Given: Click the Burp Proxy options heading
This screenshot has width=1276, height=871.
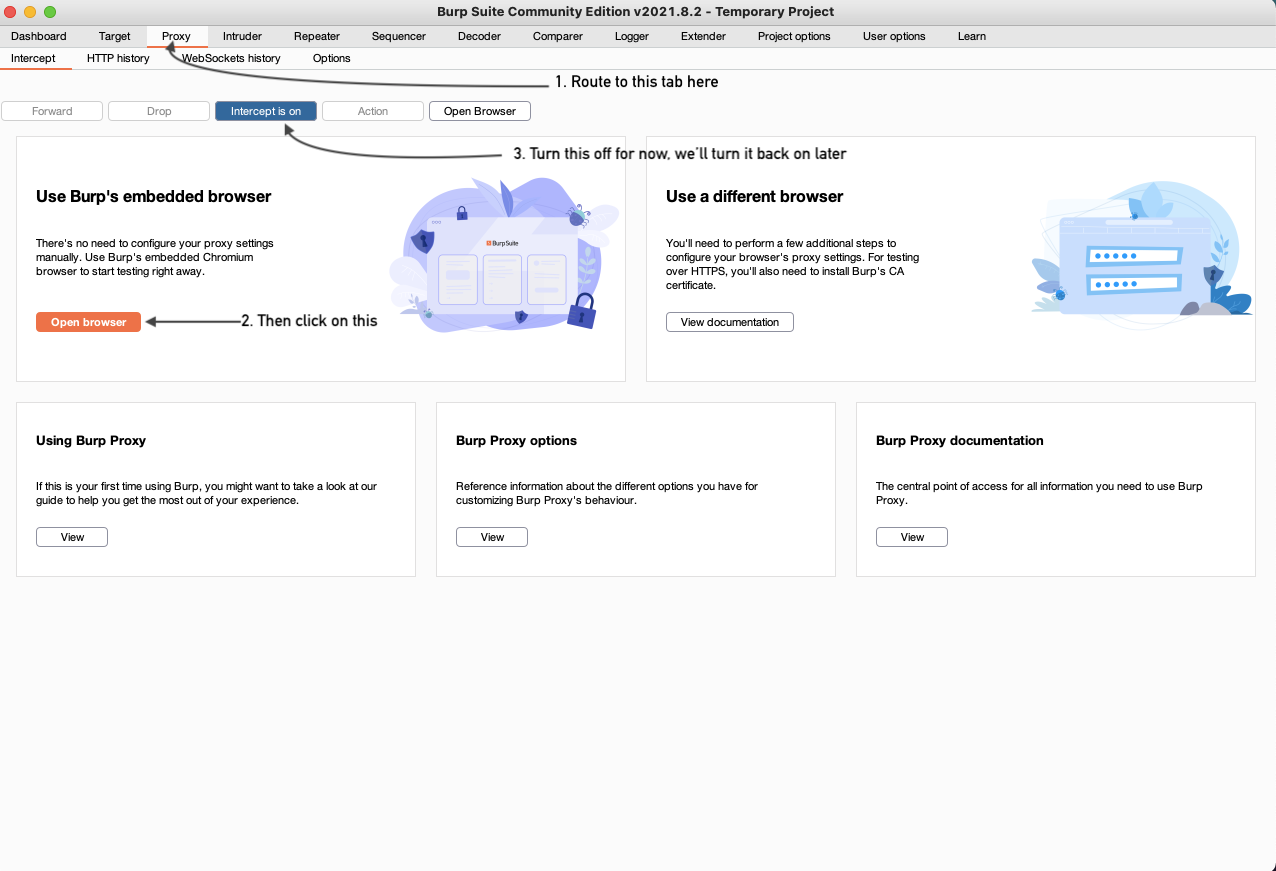Looking at the screenshot, I should [x=516, y=440].
